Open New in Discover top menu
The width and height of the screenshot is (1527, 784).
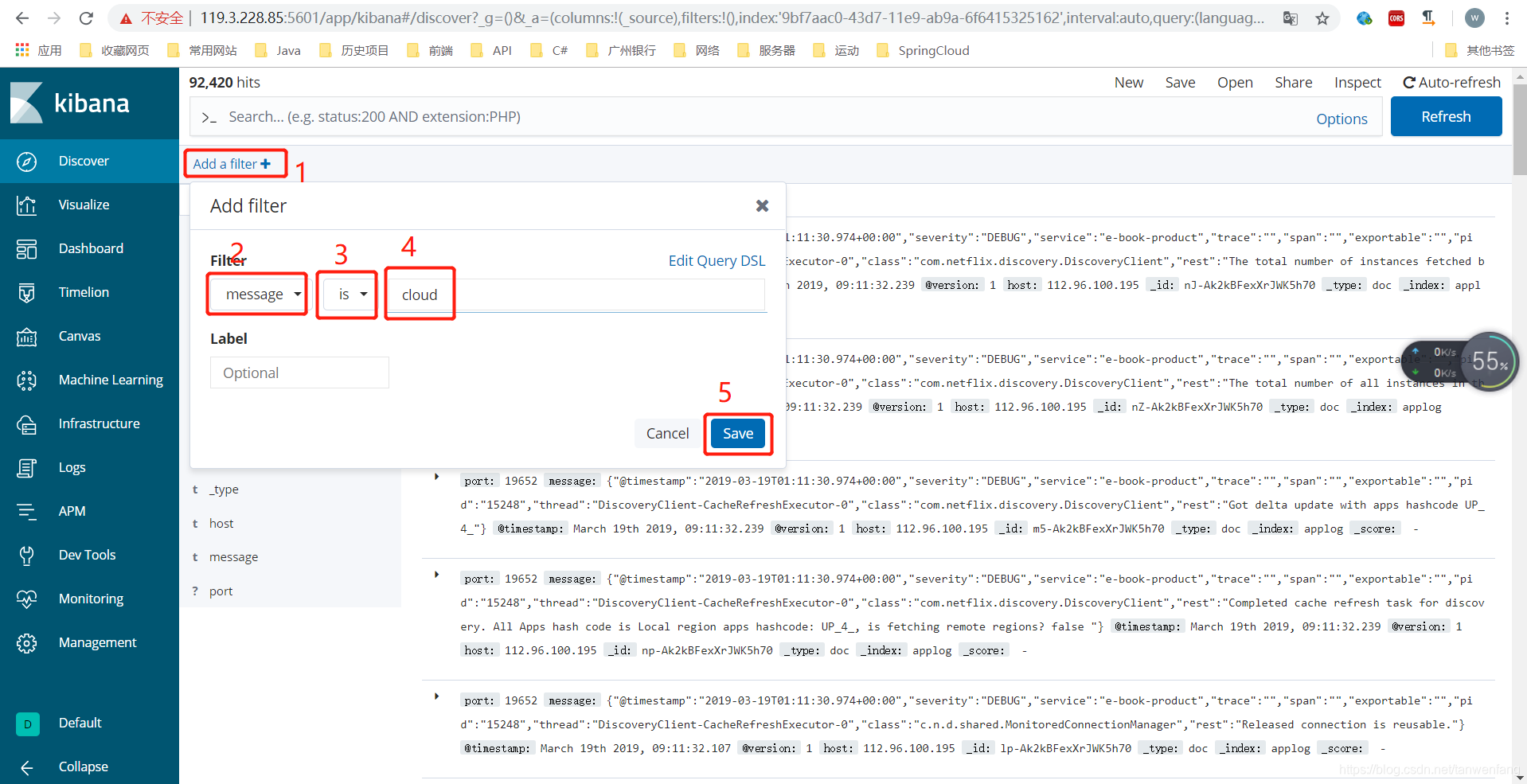[x=1129, y=83]
